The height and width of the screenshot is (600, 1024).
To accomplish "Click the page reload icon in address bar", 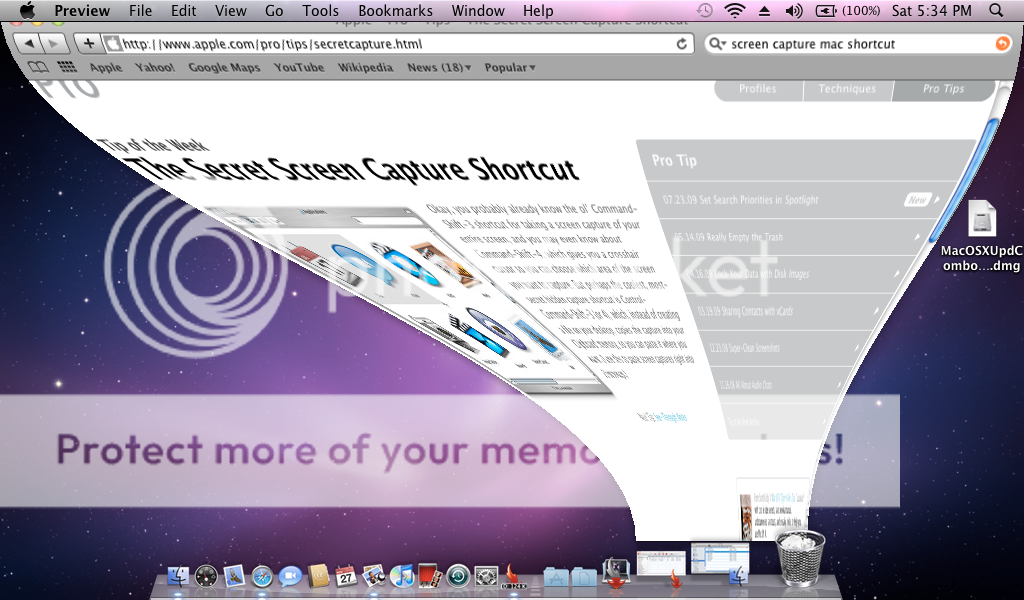I will coord(683,44).
